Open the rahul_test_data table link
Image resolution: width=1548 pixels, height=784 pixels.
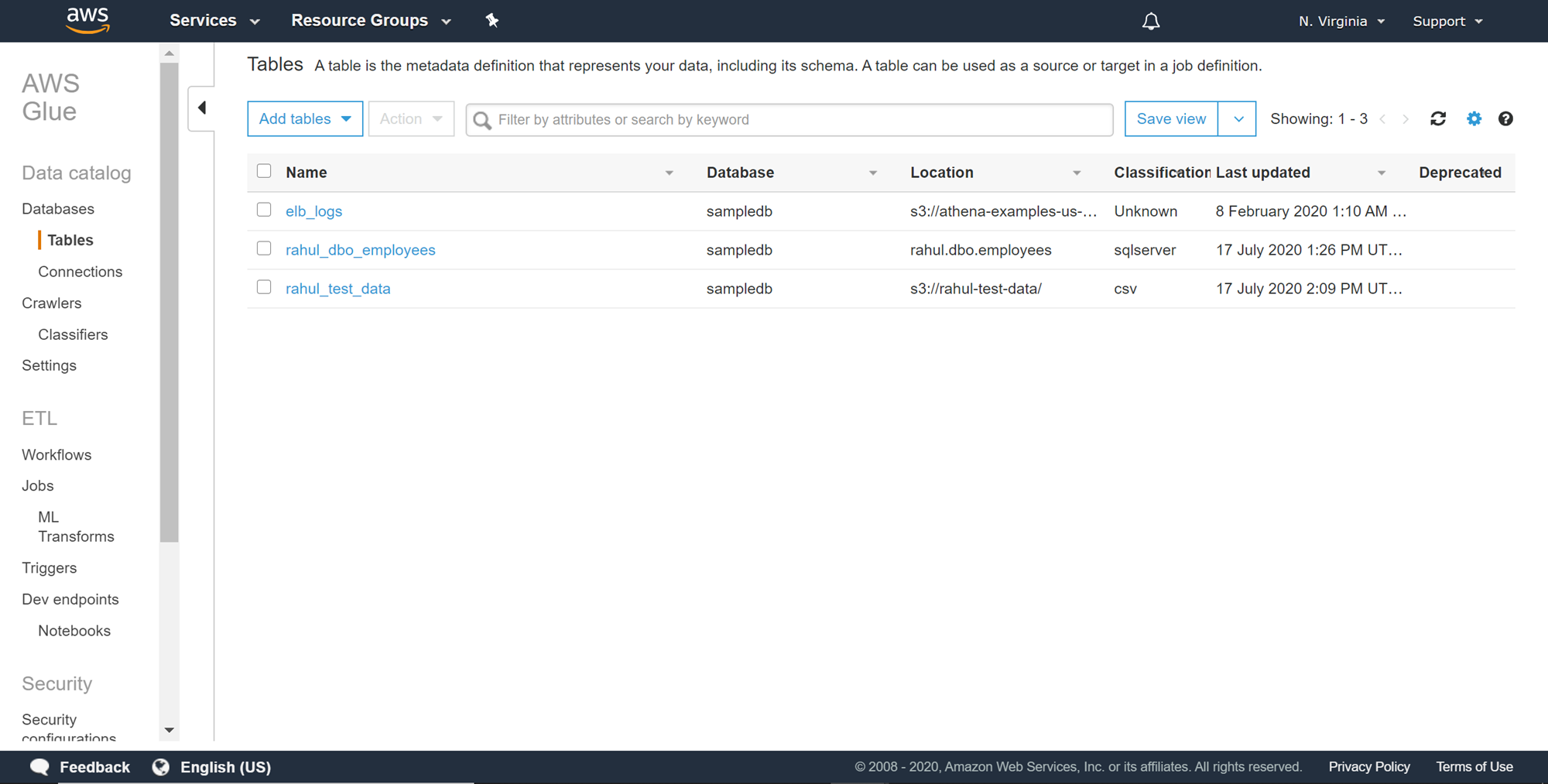click(x=338, y=289)
